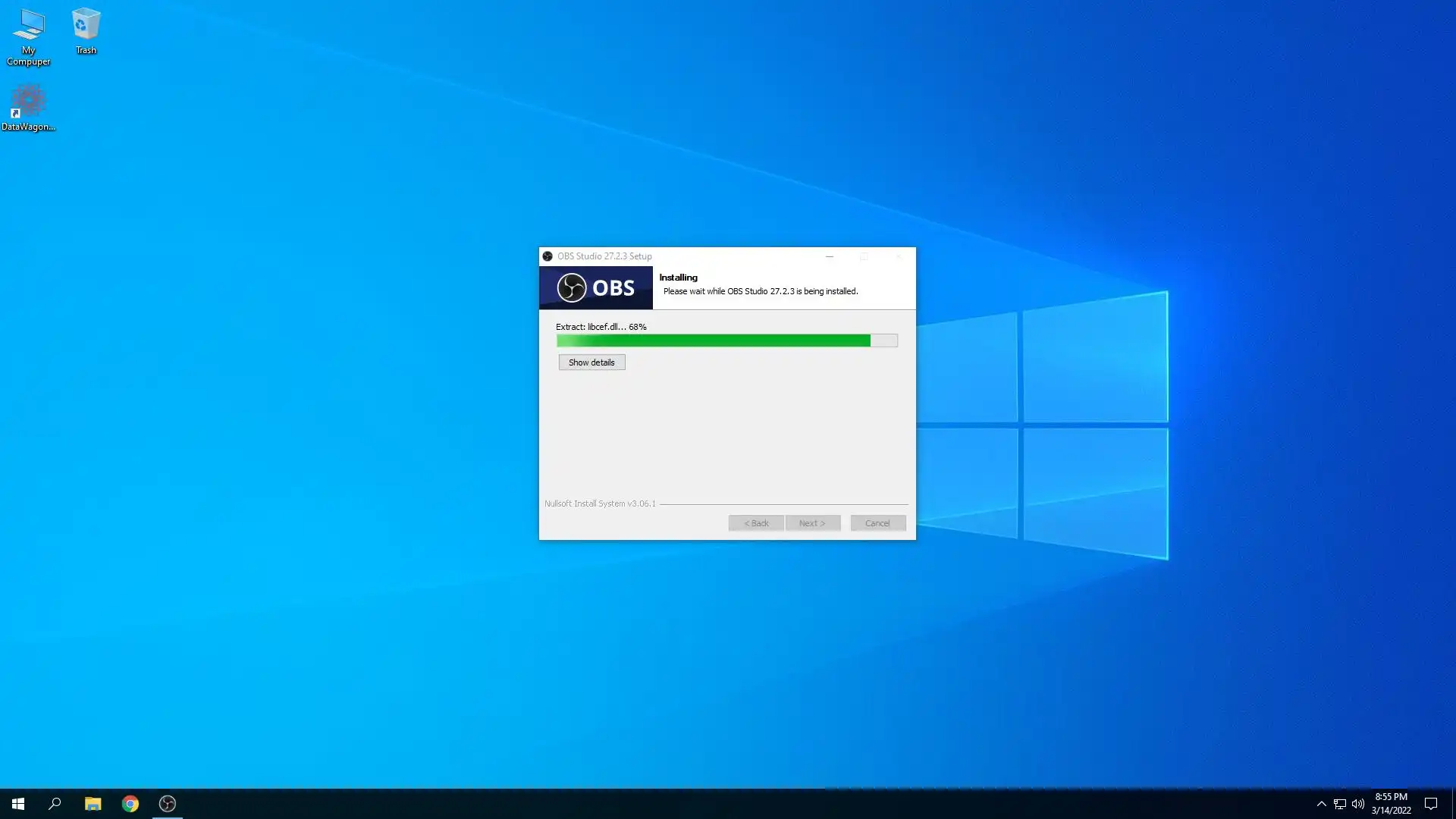
Task: Click the volume speaker tray icon
Action: point(1357,804)
